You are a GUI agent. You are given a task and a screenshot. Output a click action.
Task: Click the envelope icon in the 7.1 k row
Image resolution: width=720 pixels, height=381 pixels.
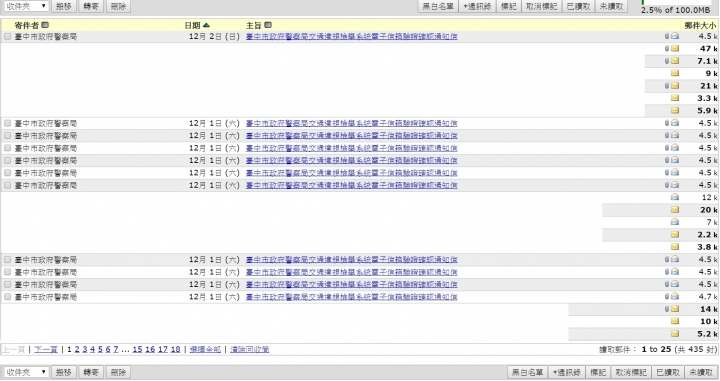pos(675,61)
